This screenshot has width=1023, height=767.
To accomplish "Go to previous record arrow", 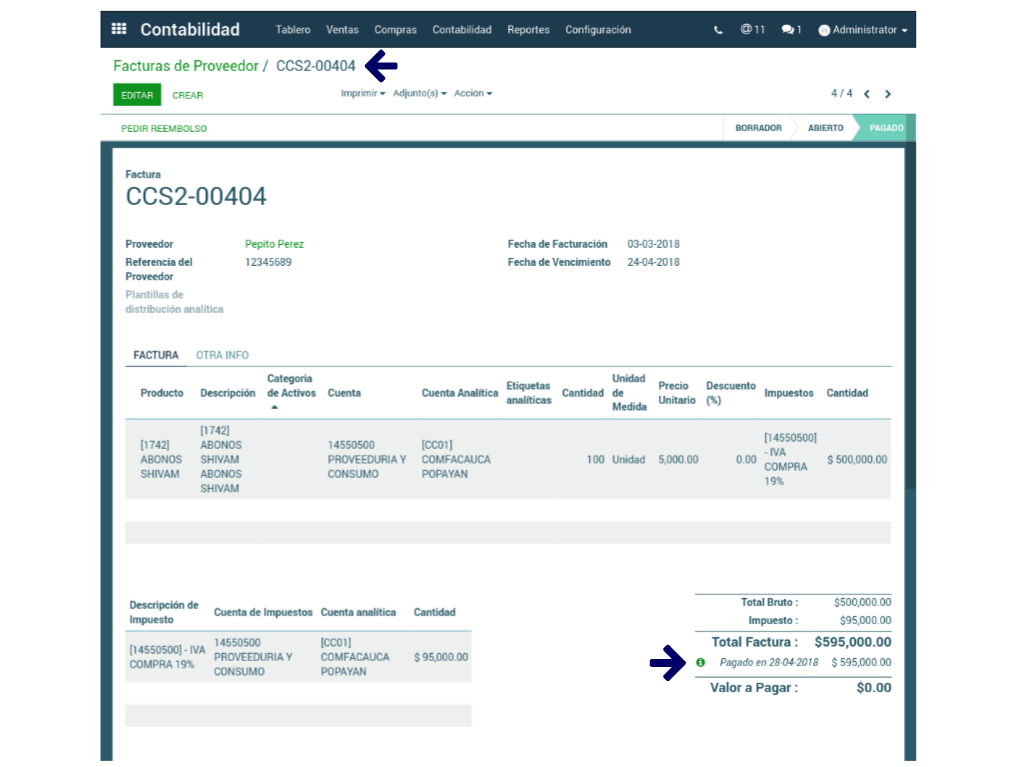I will (x=867, y=94).
